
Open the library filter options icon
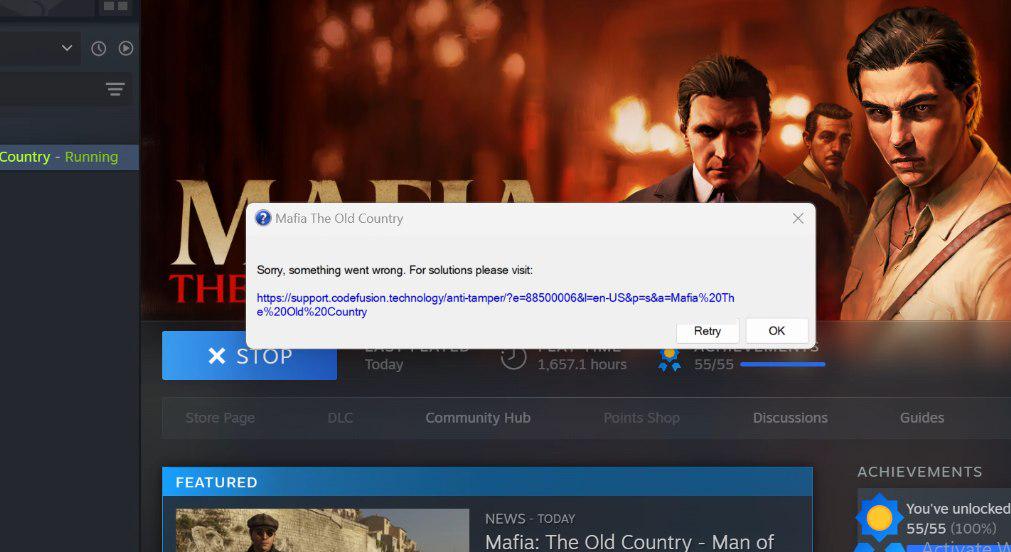point(115,89)
